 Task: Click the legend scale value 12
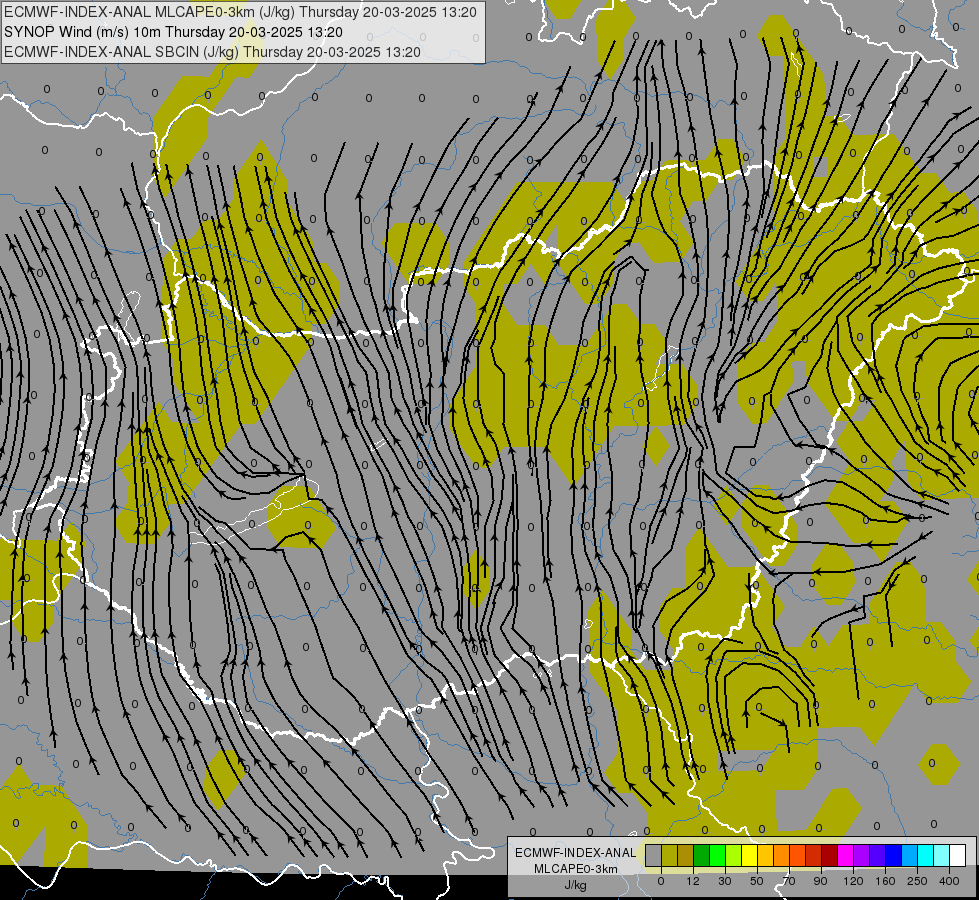click(x=693, y=881)
